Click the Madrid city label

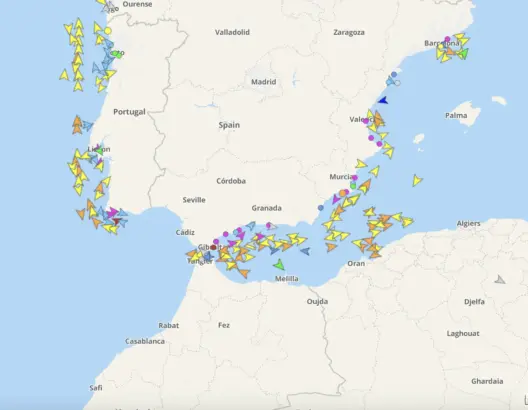(x=264, y=82)
